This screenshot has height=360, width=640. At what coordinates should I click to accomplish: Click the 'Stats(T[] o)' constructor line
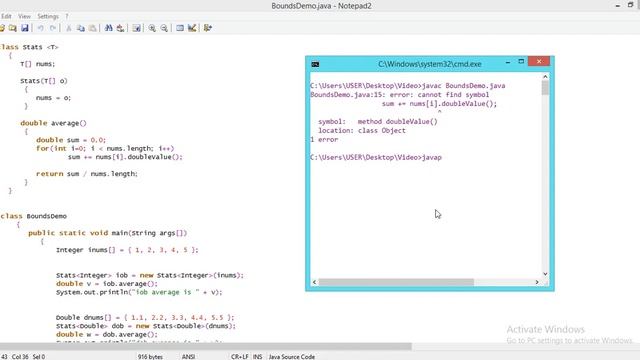pos(44,81)
